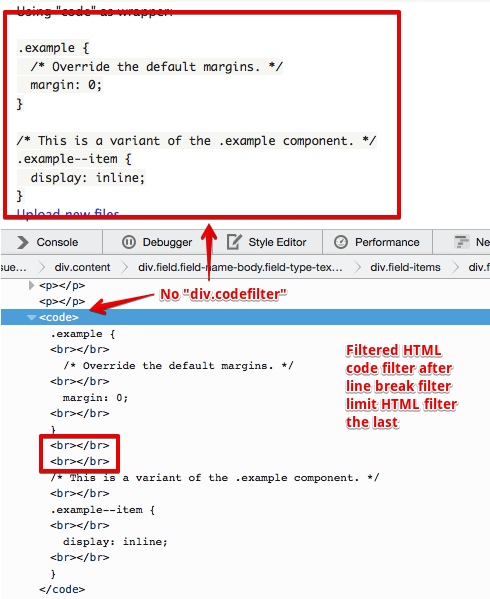Open the Style Editor tab
Viewport: 490px width, 599px height.
pyautogui.click(x=267, y=242)
